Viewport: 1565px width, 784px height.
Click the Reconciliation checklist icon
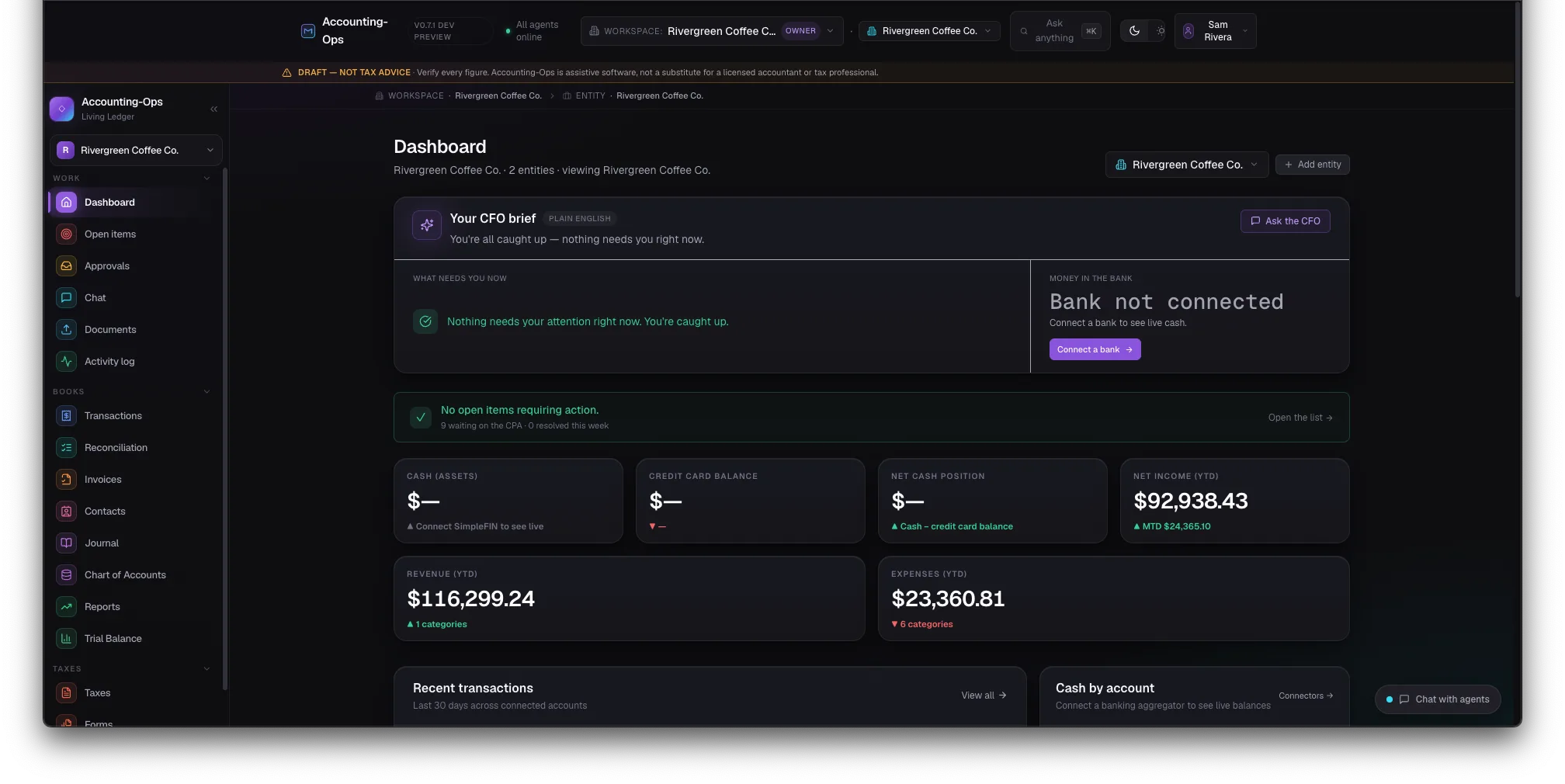(67, 447)
